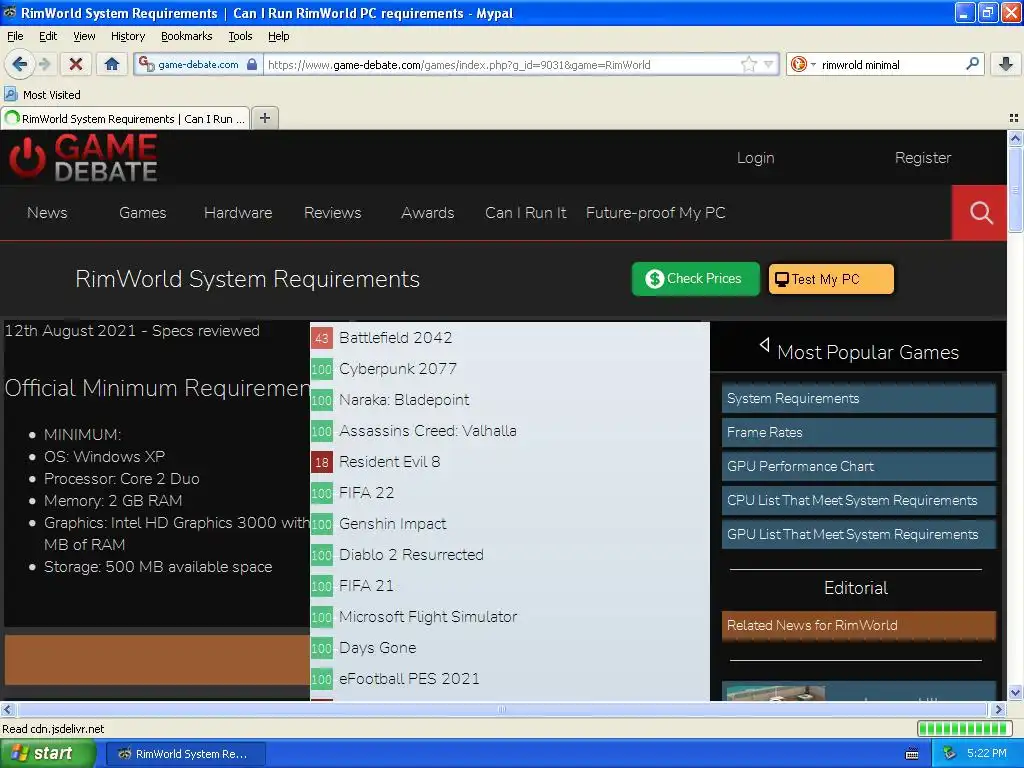1024x768 pixels.
Task: Click the Frame Rates sidebar button
Action: pos(859,432)
